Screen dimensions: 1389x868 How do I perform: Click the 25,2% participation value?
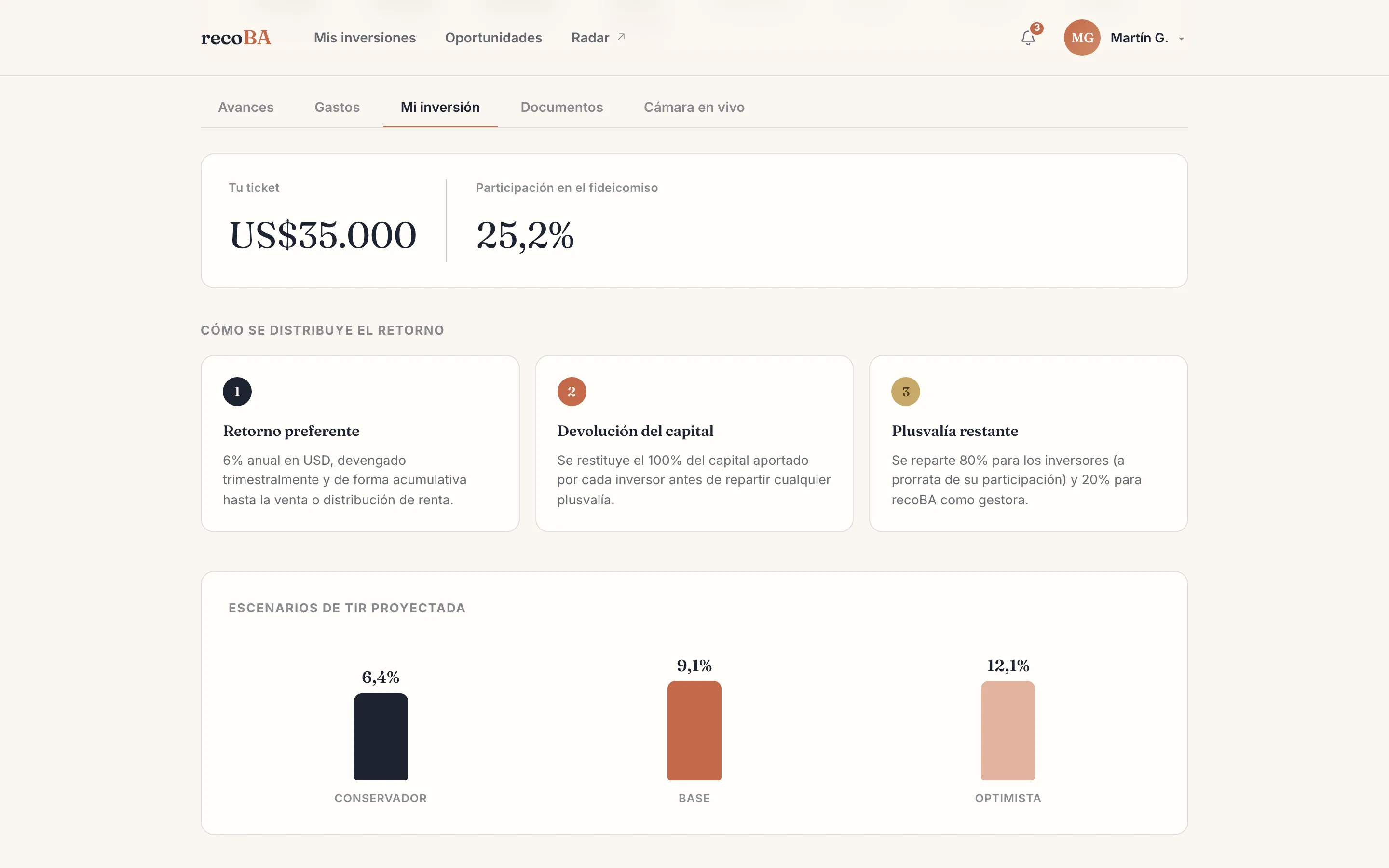525,235
